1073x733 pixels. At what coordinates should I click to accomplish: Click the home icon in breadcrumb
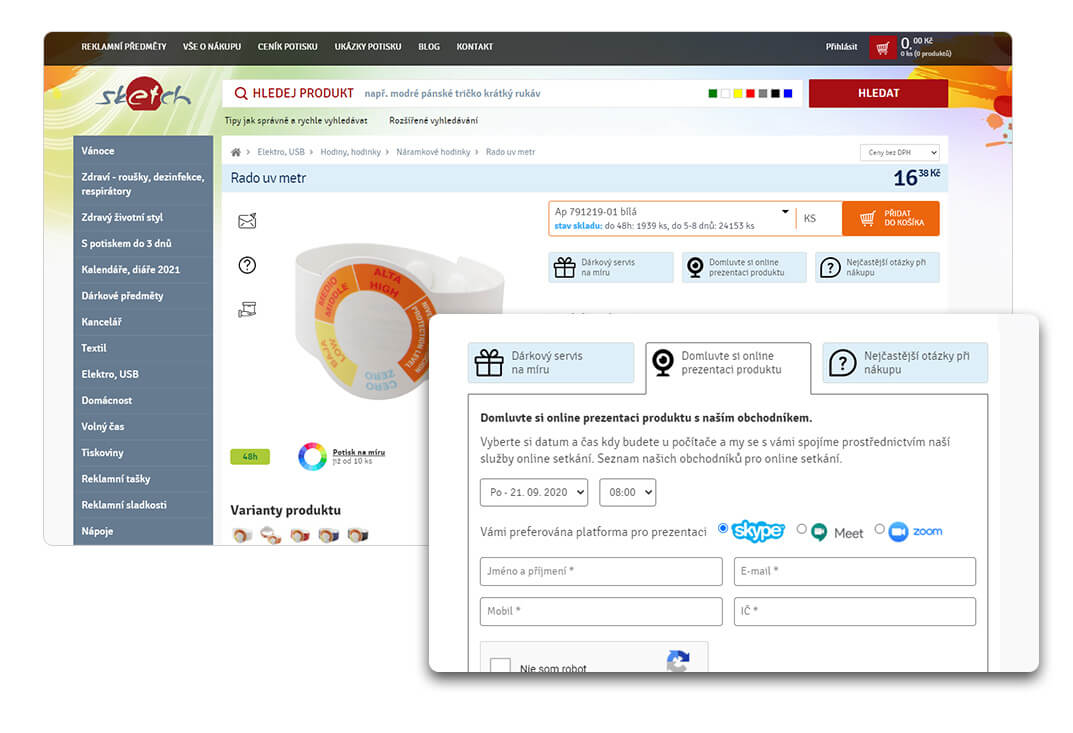(236, 152)
